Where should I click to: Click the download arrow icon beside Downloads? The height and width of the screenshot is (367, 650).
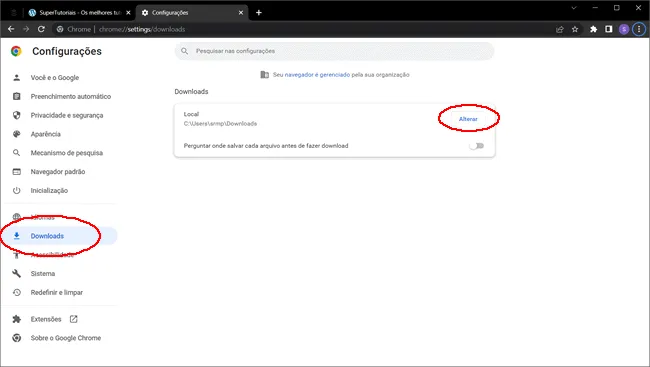(x=17, y=236)
